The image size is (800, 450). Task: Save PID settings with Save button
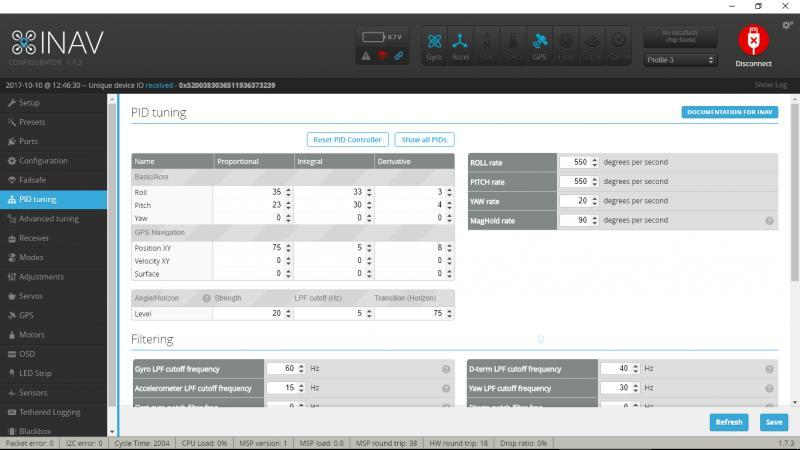click(773, 422)
